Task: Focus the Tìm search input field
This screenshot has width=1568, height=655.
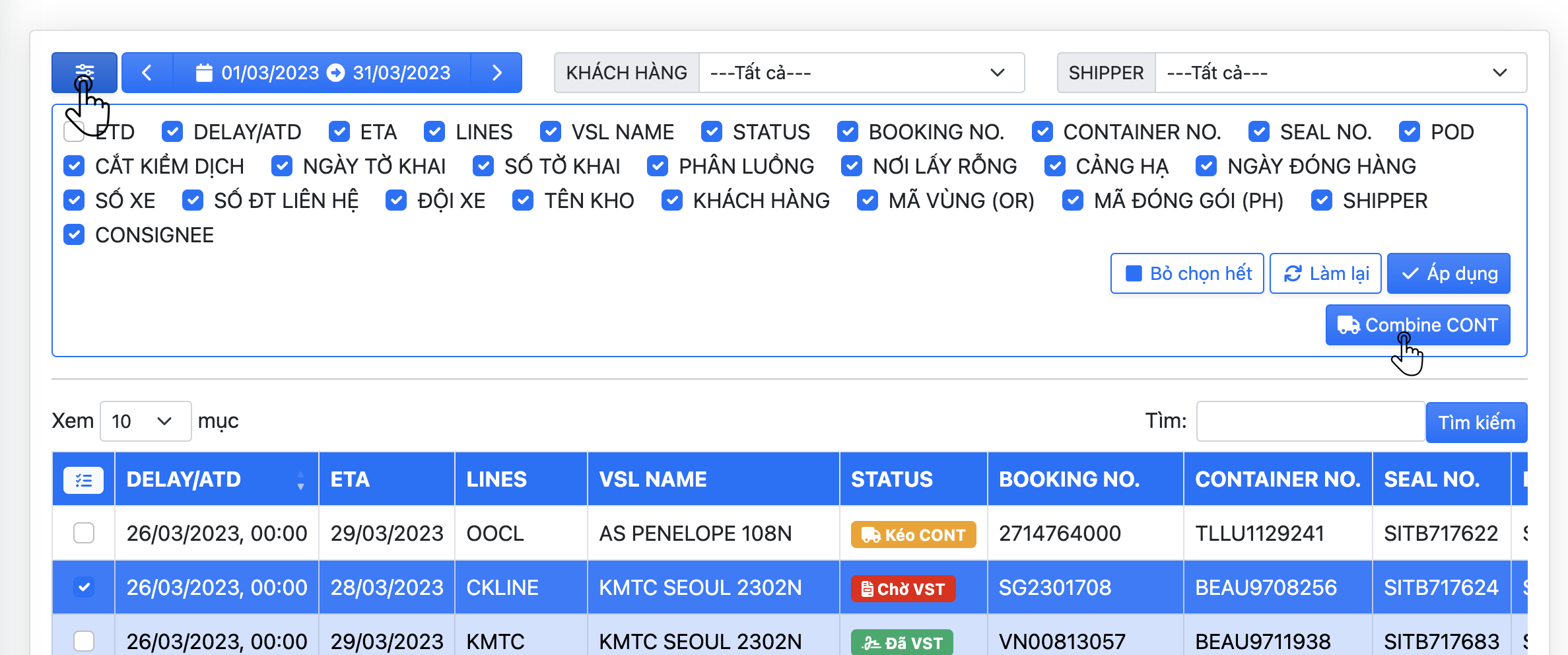Action: pos(1310,421)
